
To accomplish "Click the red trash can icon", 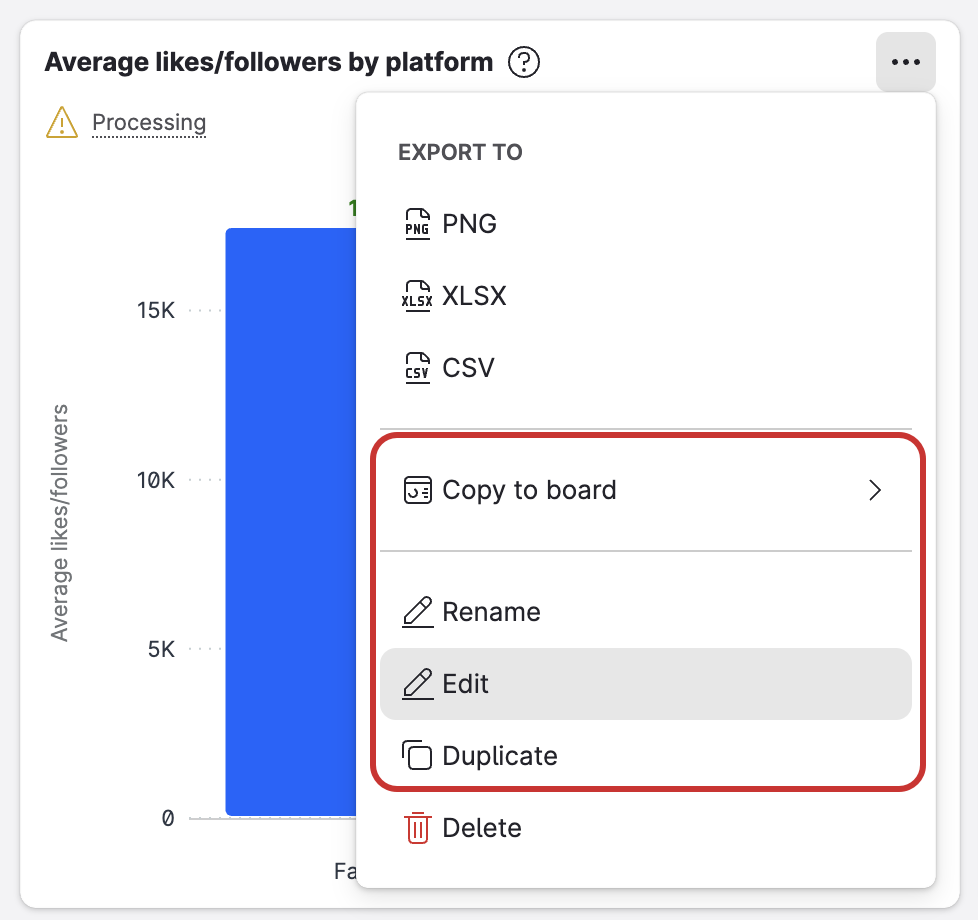I will 417,828.
